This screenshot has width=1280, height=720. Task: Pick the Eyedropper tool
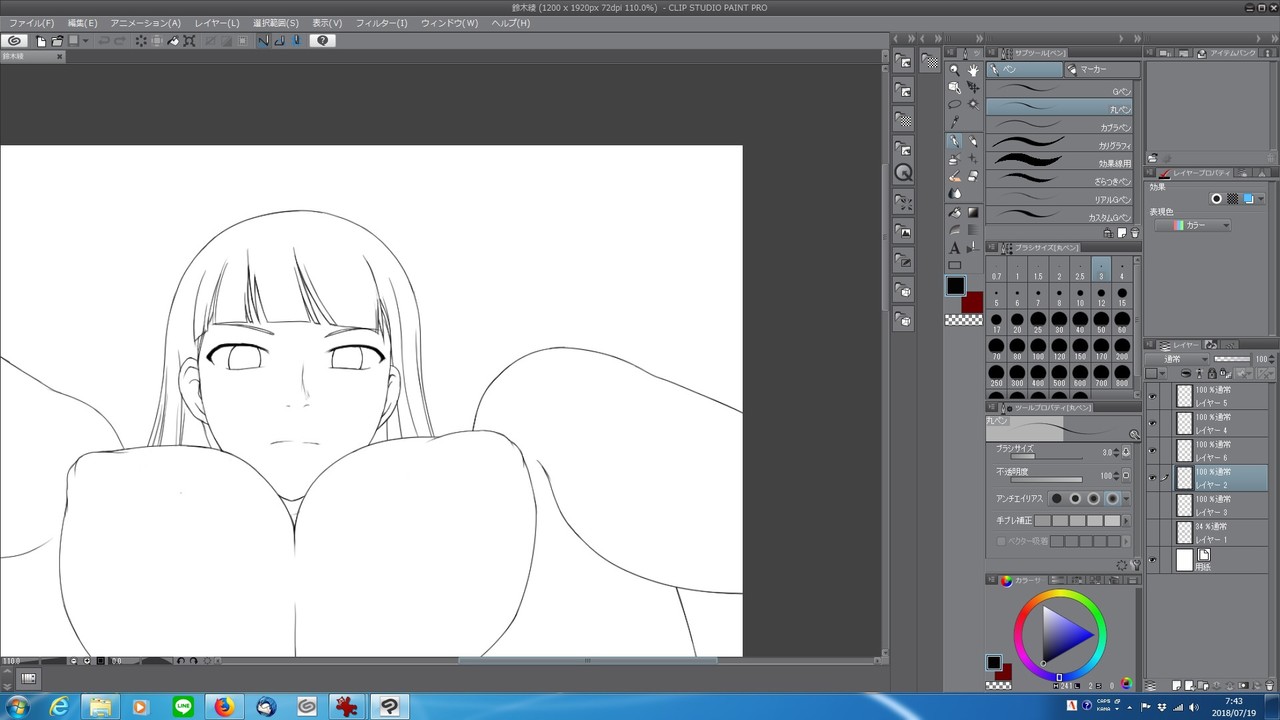pyautogui.click(x=955, y=122)
